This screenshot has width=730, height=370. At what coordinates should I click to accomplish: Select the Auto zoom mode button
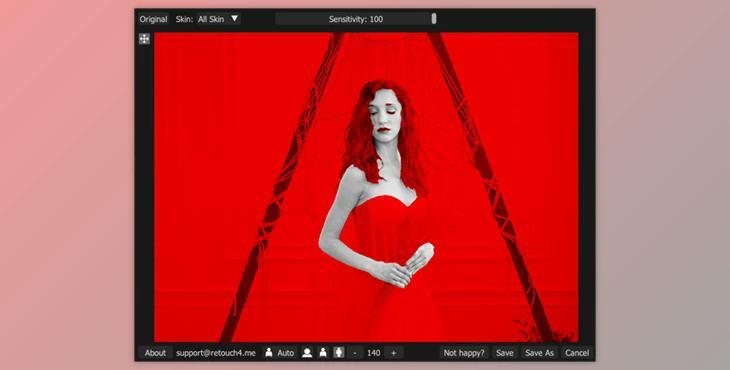pyautogui.click(x=280, y=353)
